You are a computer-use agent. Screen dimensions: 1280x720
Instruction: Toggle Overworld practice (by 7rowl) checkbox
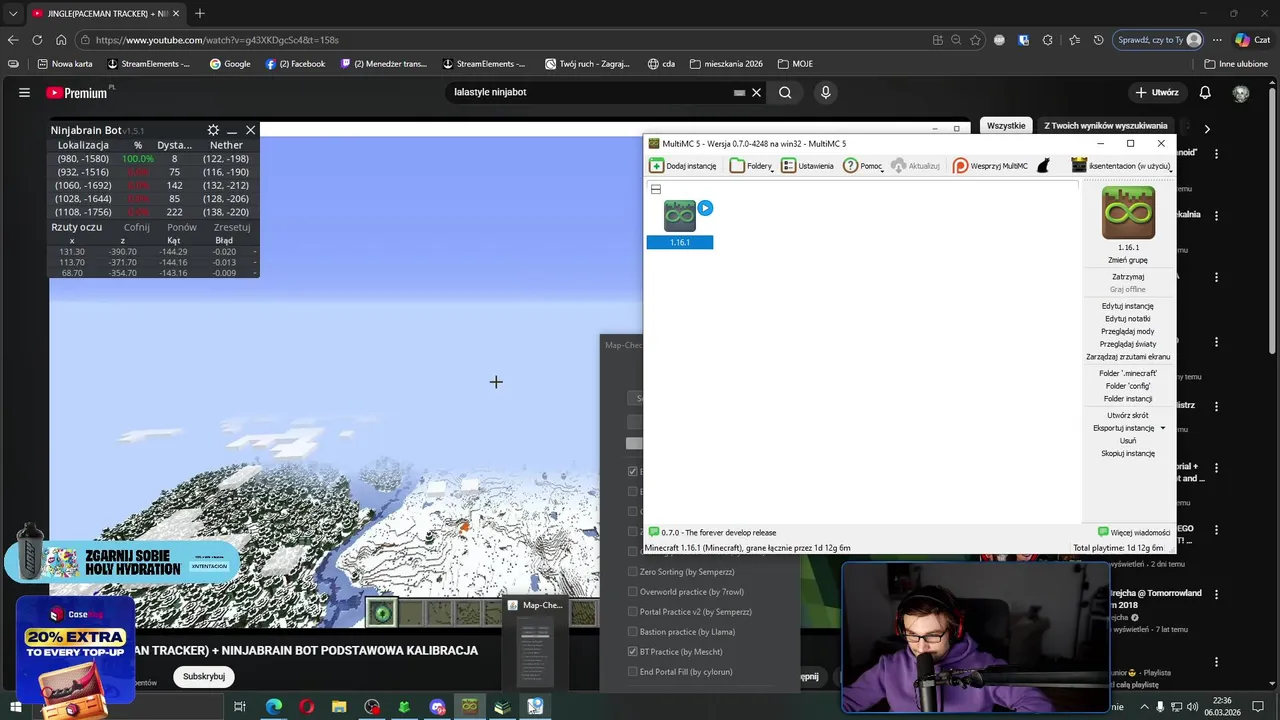pos(632,592)
